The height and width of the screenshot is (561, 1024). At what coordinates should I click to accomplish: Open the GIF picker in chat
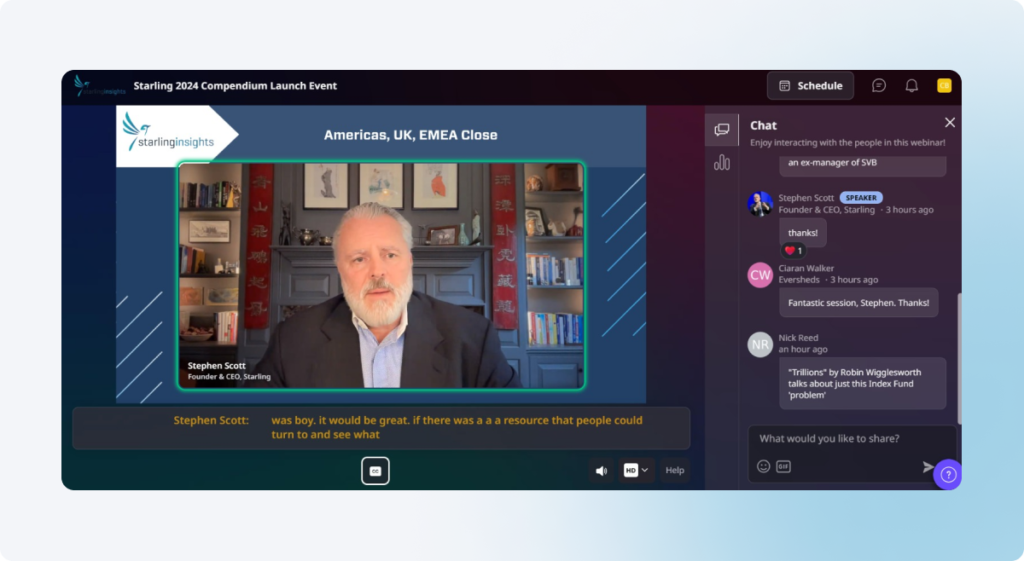click(x=783, y=466)
